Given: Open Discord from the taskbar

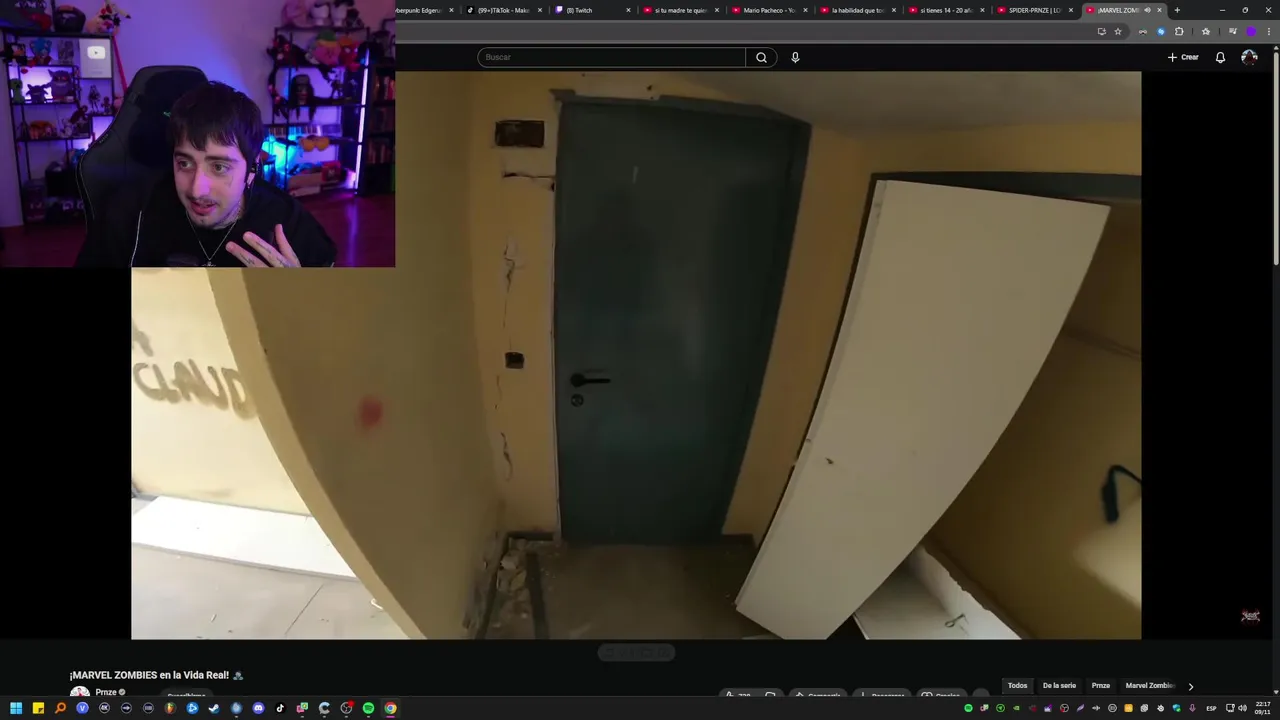Looking at the screenshot, I should [x=258, y=708].
